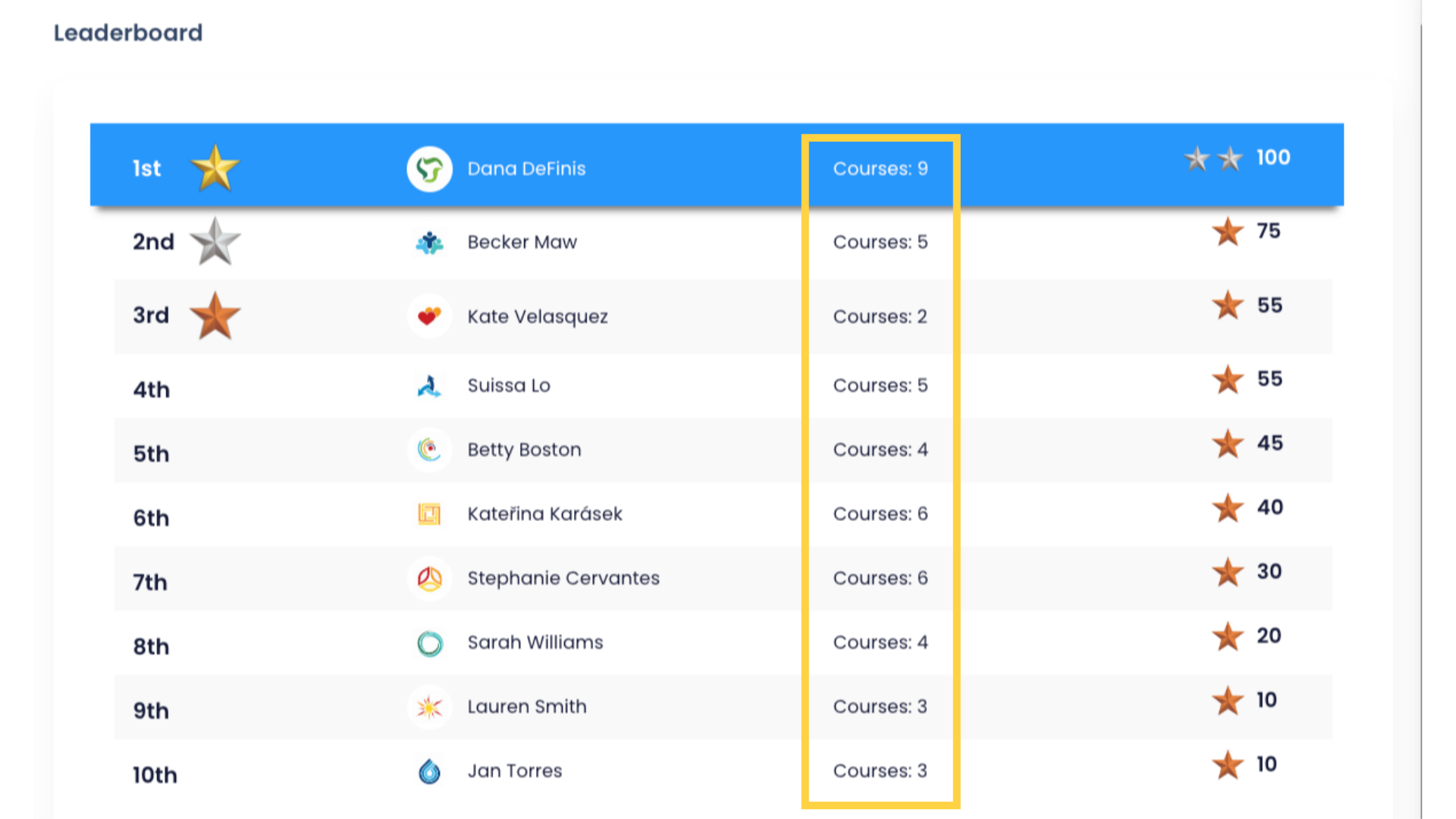This screenshot has height=819, width=1456.
Task: Click 'Courses: 9' in Dana's row
Action: (880, 168)
